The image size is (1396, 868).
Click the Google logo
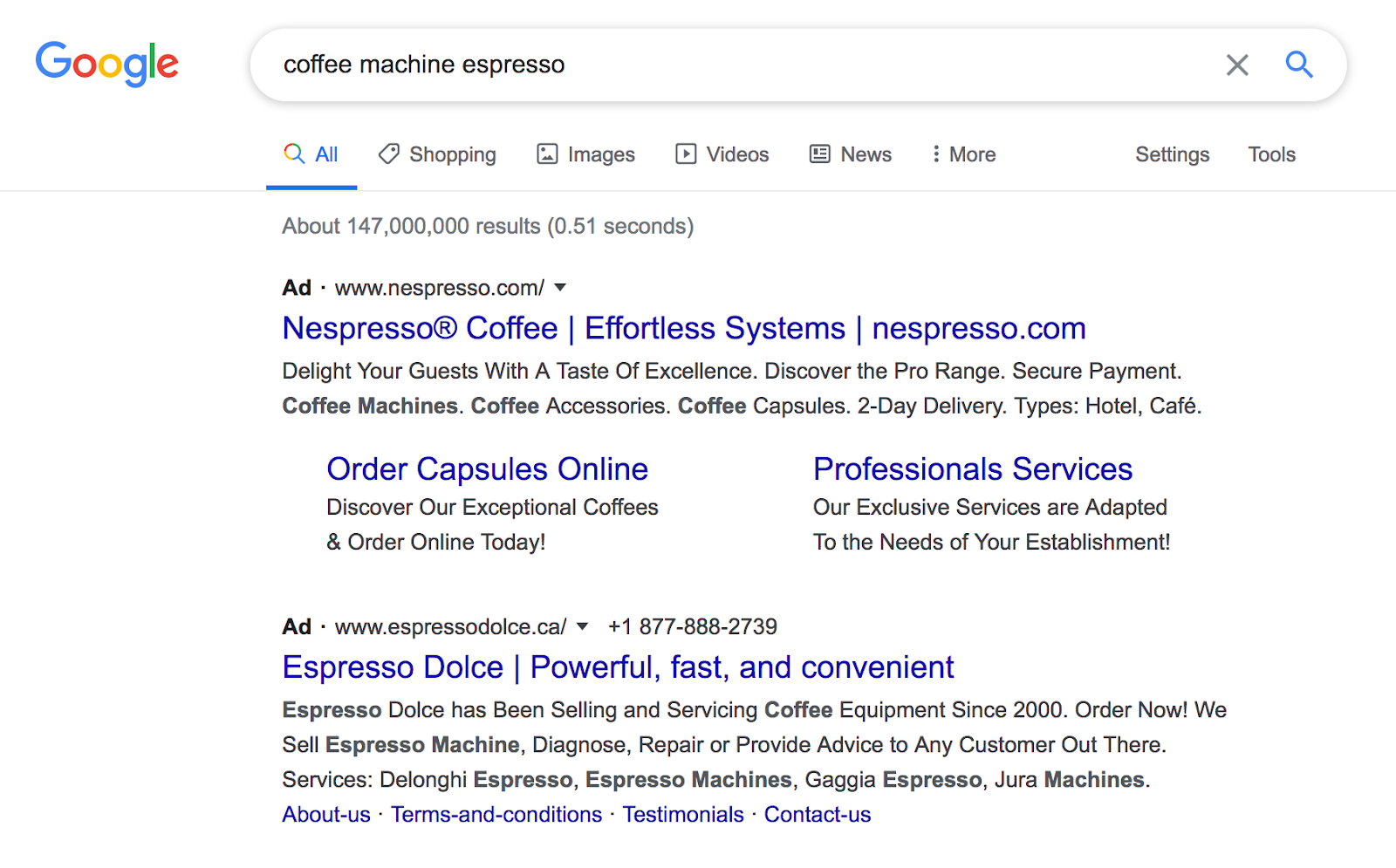click(106, 64)
